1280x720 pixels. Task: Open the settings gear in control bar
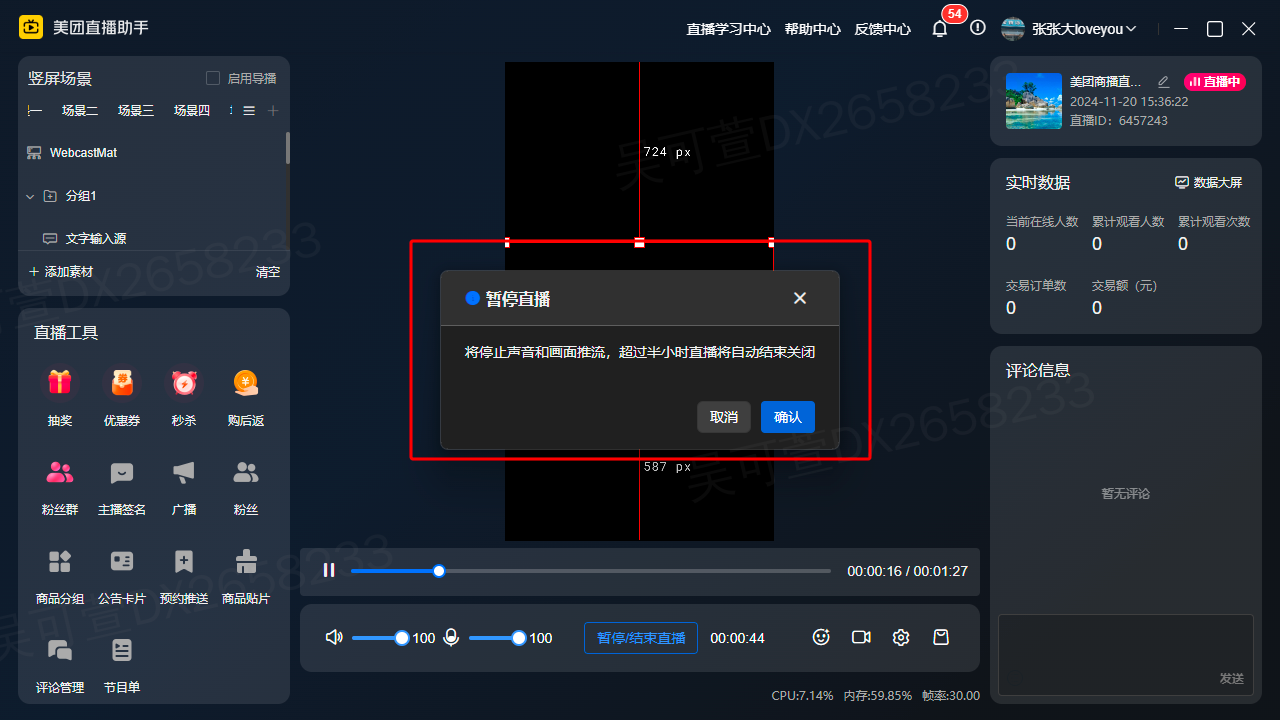pos(901,637)
